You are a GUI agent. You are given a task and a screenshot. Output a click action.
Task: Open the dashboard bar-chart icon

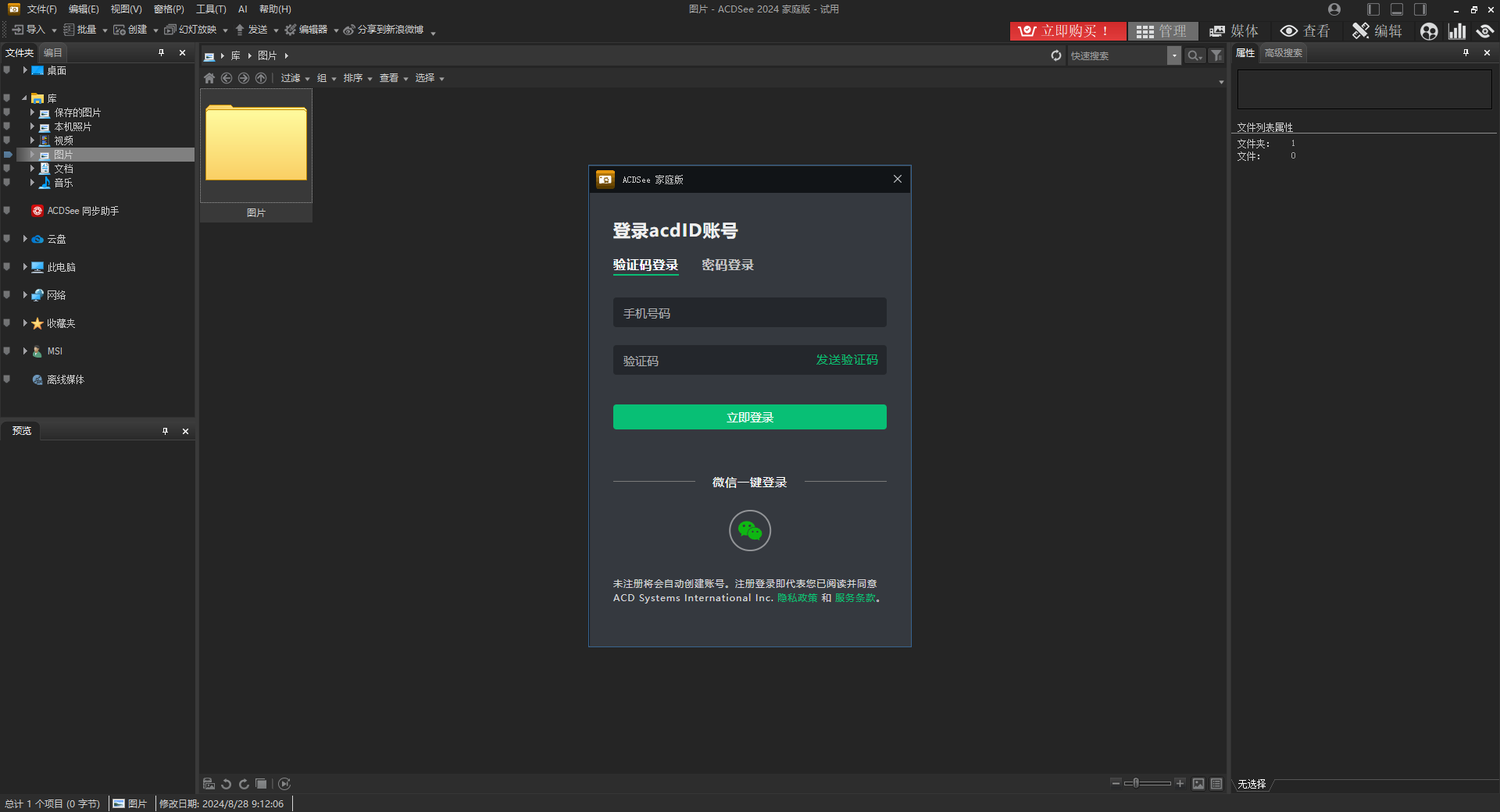[1458, 31]
